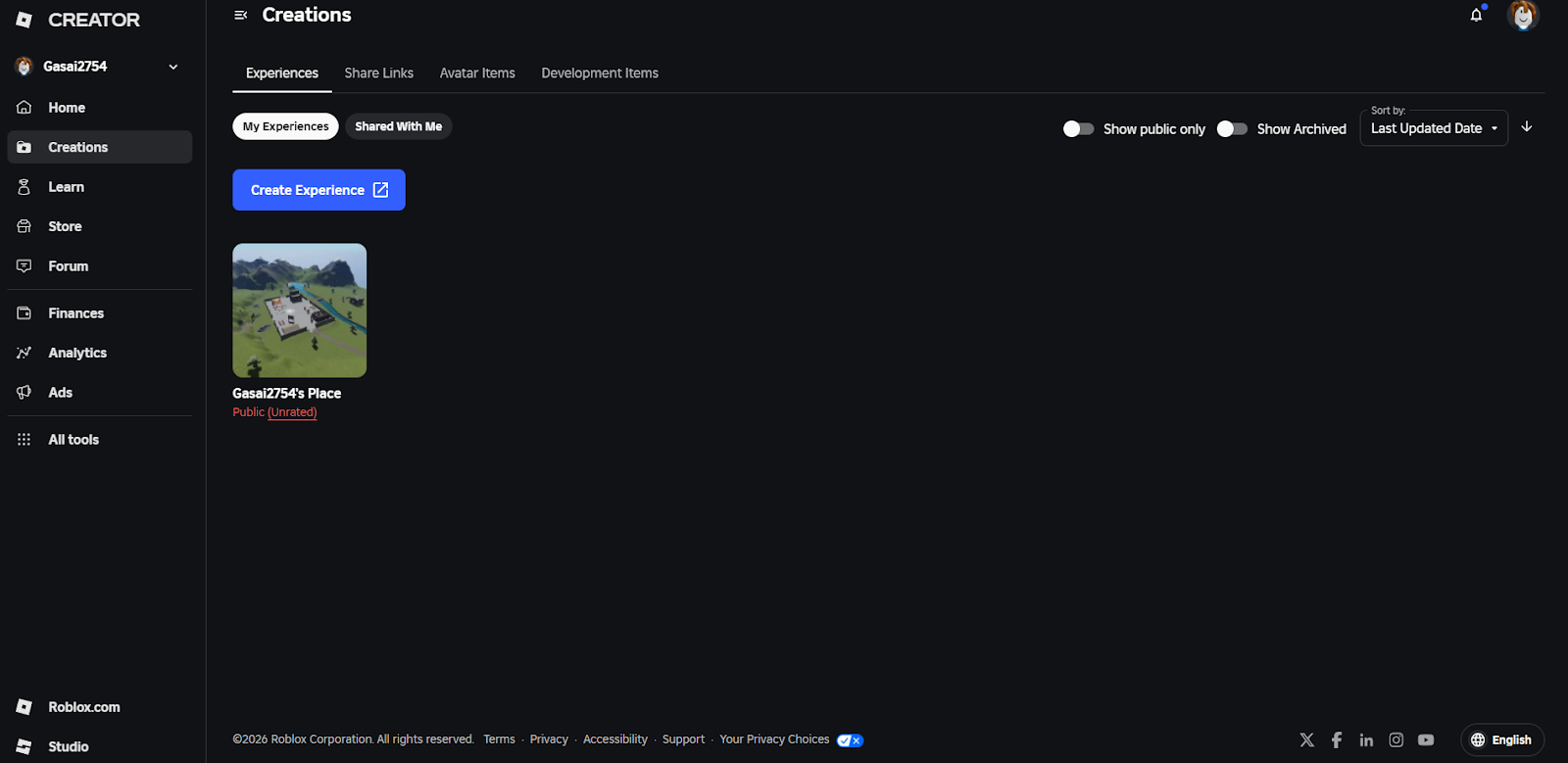
Task: Open the English language selector
Action: pyautogui.click(x=1501, y=739)
